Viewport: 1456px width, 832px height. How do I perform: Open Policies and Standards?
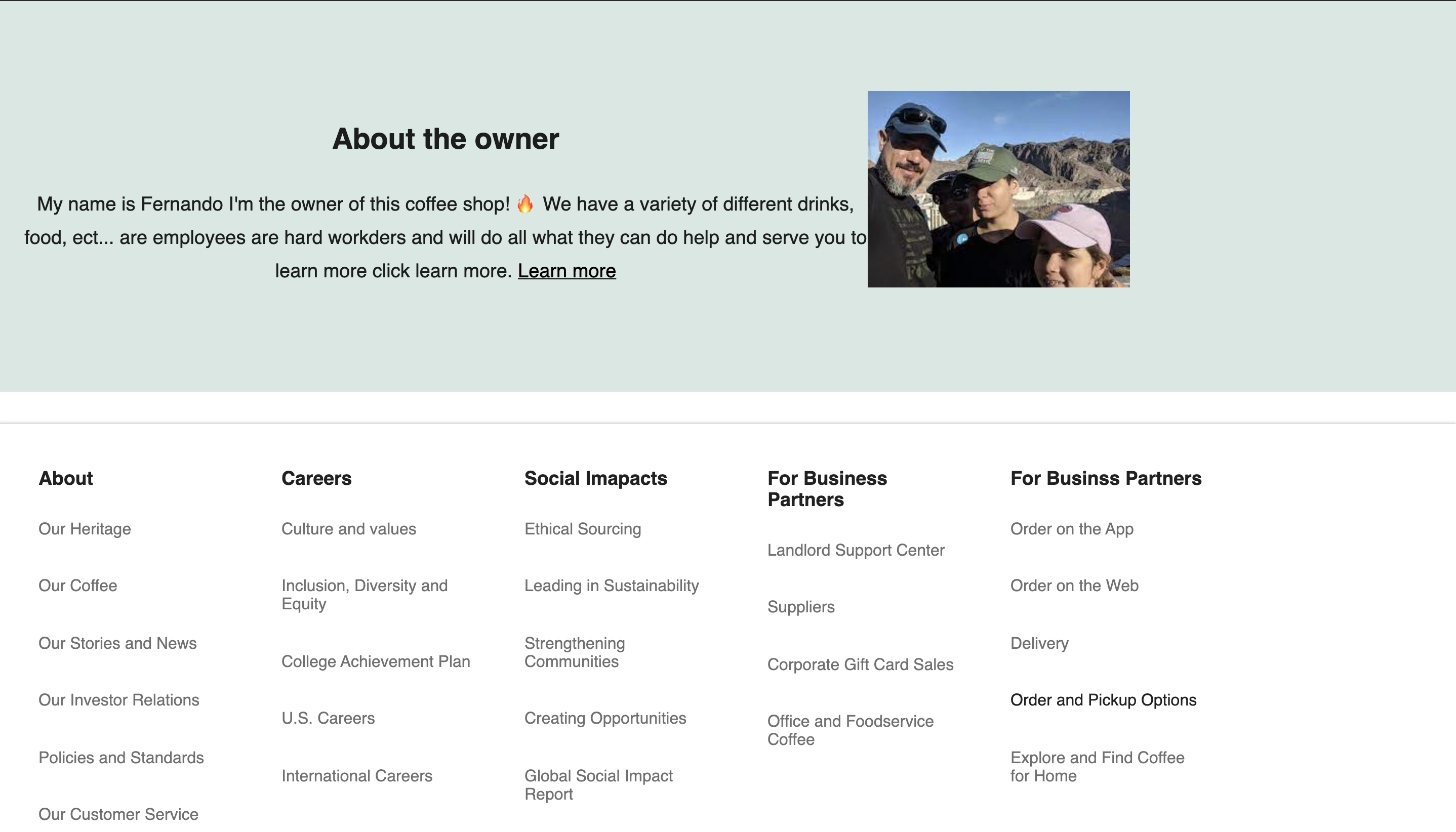[x=120, y=758]
